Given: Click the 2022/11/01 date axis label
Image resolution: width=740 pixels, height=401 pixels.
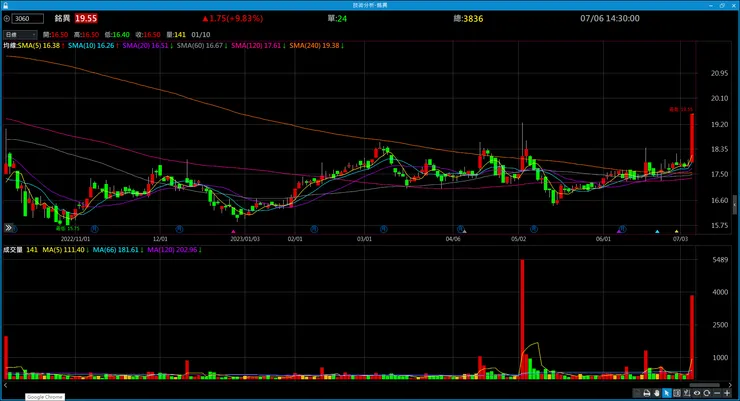Looking at the screenshot, I should 75,239.
